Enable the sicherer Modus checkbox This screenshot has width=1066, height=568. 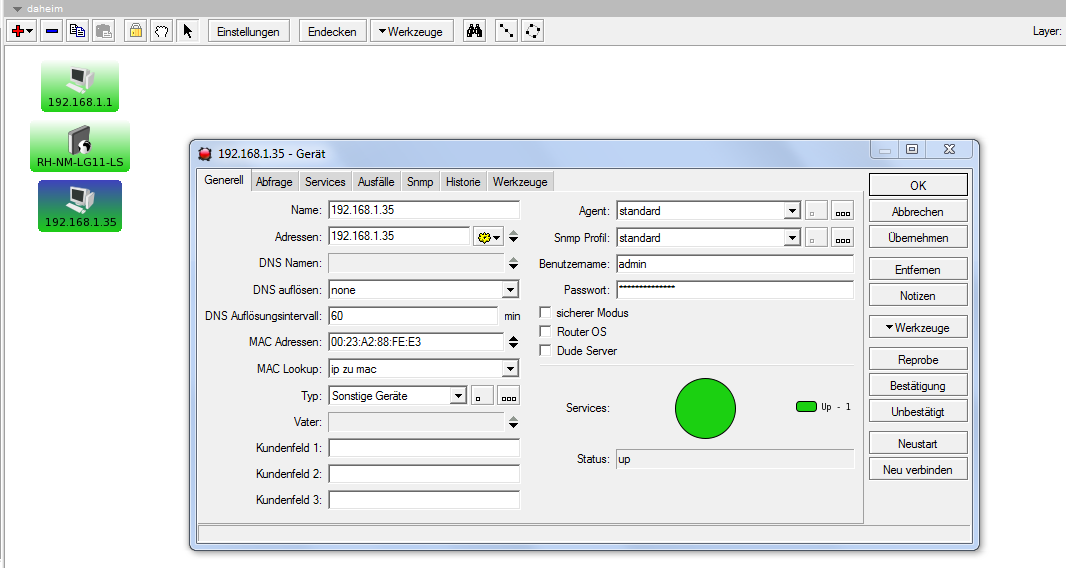pyautogui.click(x=546, y=313)
